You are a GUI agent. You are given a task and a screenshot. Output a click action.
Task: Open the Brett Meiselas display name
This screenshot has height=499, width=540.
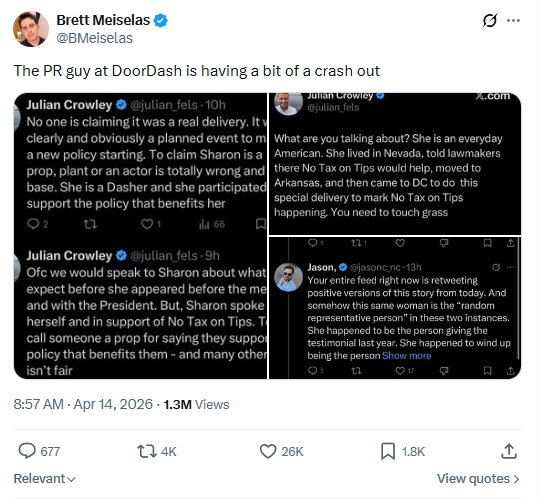[x=103, y=20]
